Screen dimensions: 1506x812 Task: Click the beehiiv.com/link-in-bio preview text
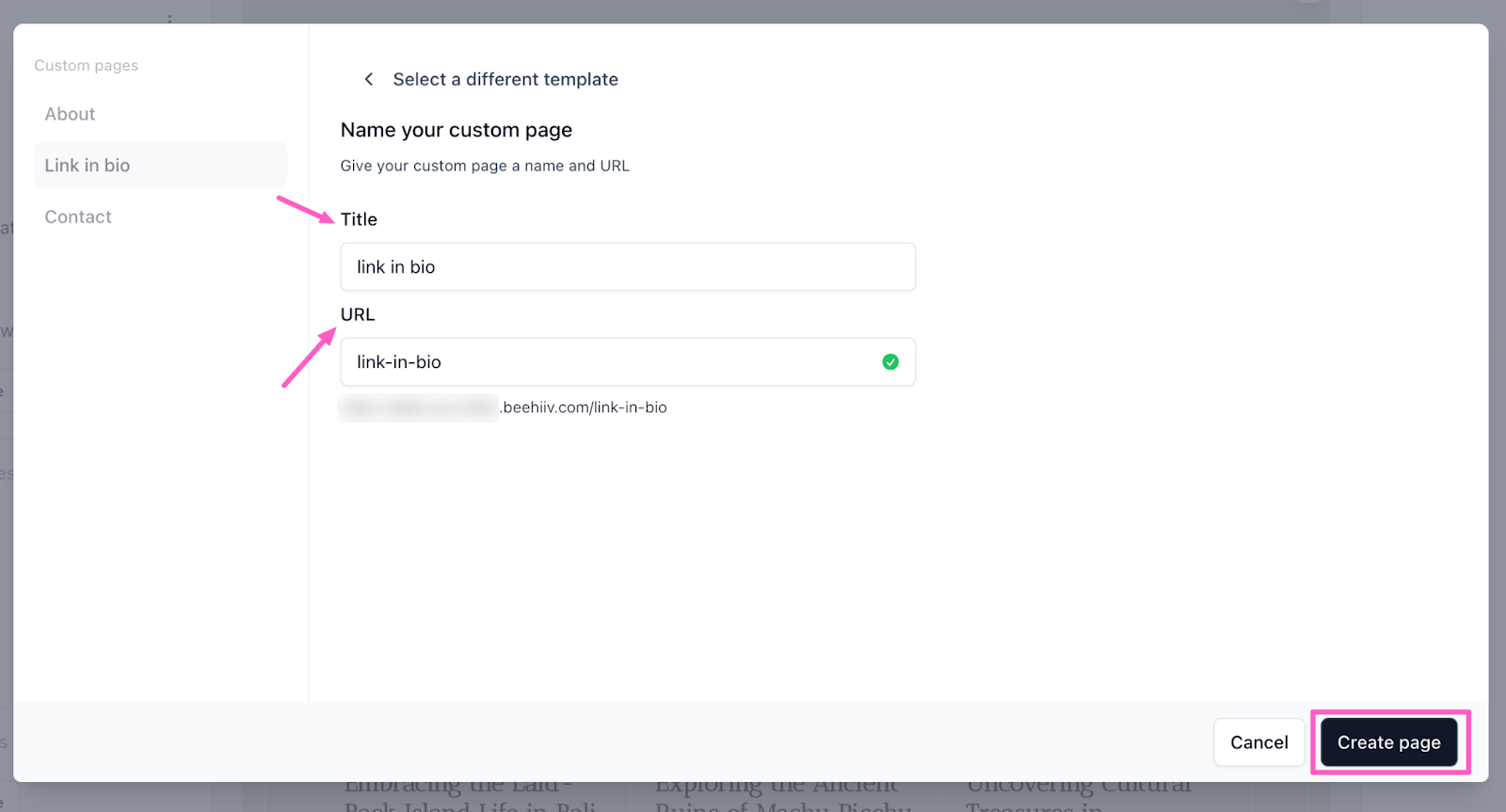[x=584, y=407]
